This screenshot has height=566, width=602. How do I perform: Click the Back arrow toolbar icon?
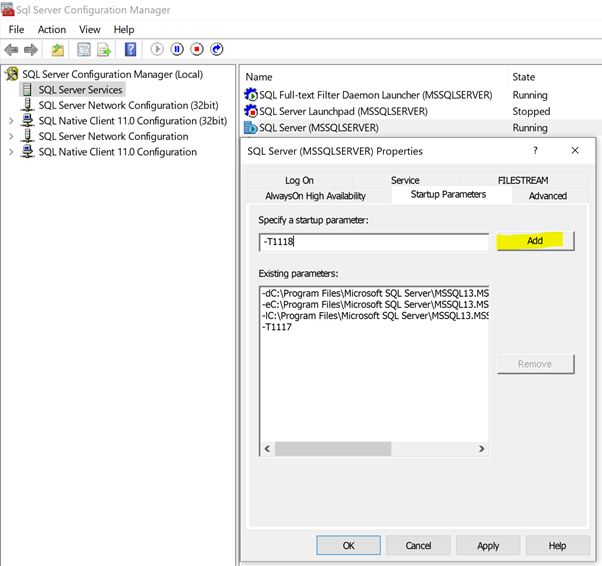(11, 50)
